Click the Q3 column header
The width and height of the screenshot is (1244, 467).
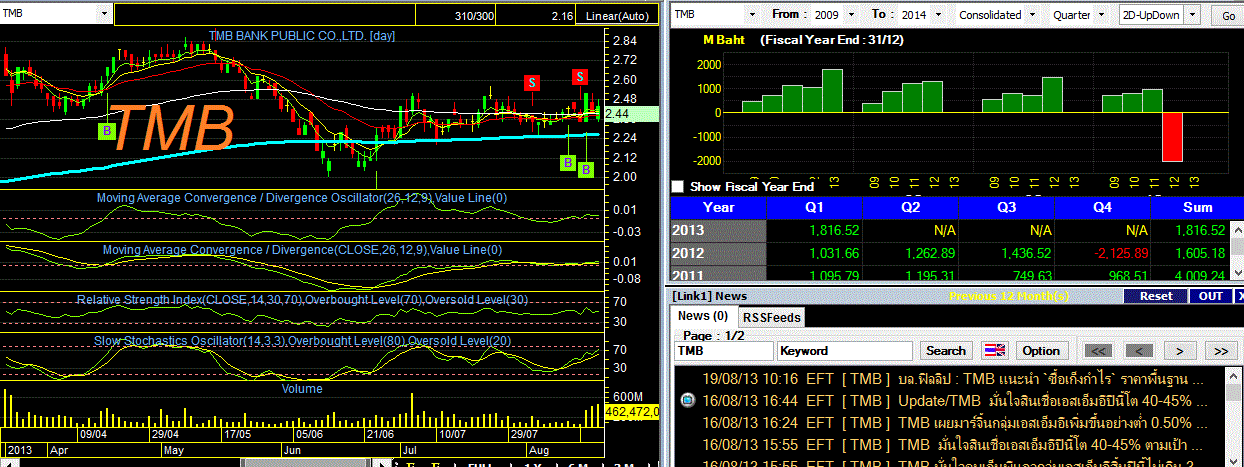pyautogui.click(x=1006, y=208)
